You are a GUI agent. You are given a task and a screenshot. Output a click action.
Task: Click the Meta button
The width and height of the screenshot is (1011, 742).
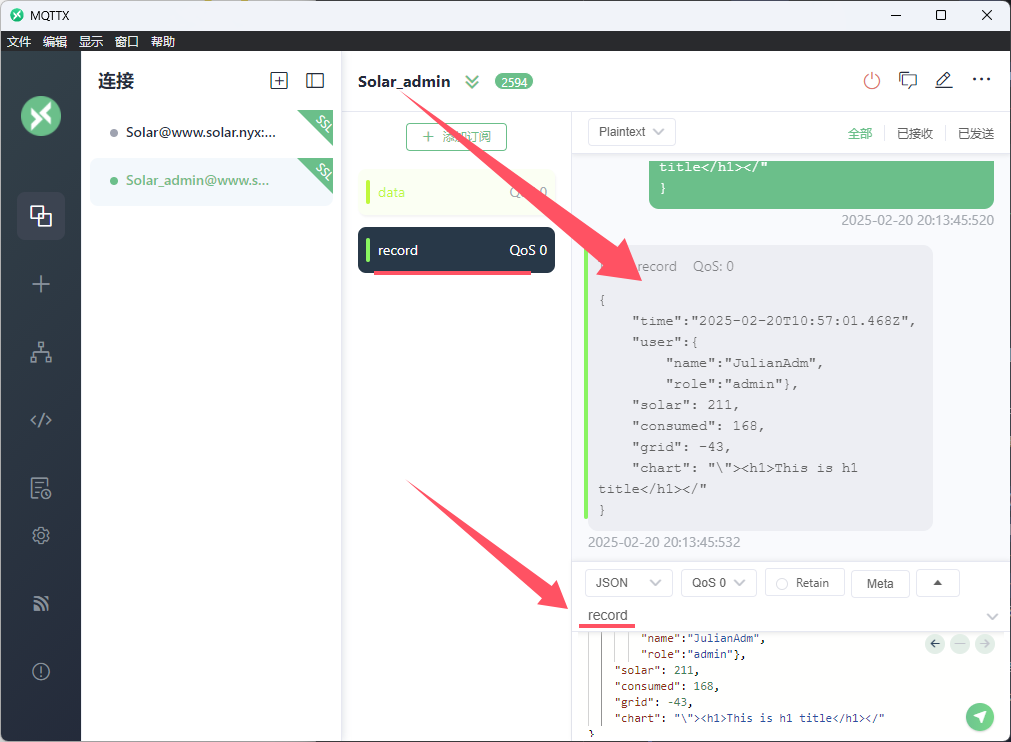(880, 584)
